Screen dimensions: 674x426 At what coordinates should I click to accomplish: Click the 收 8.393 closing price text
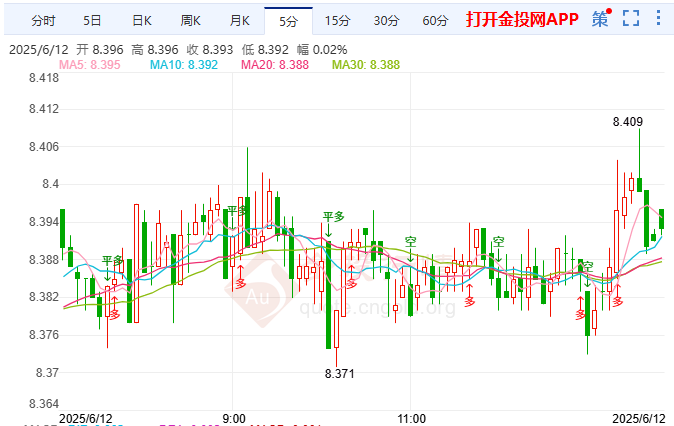click(x=210, y=50)
